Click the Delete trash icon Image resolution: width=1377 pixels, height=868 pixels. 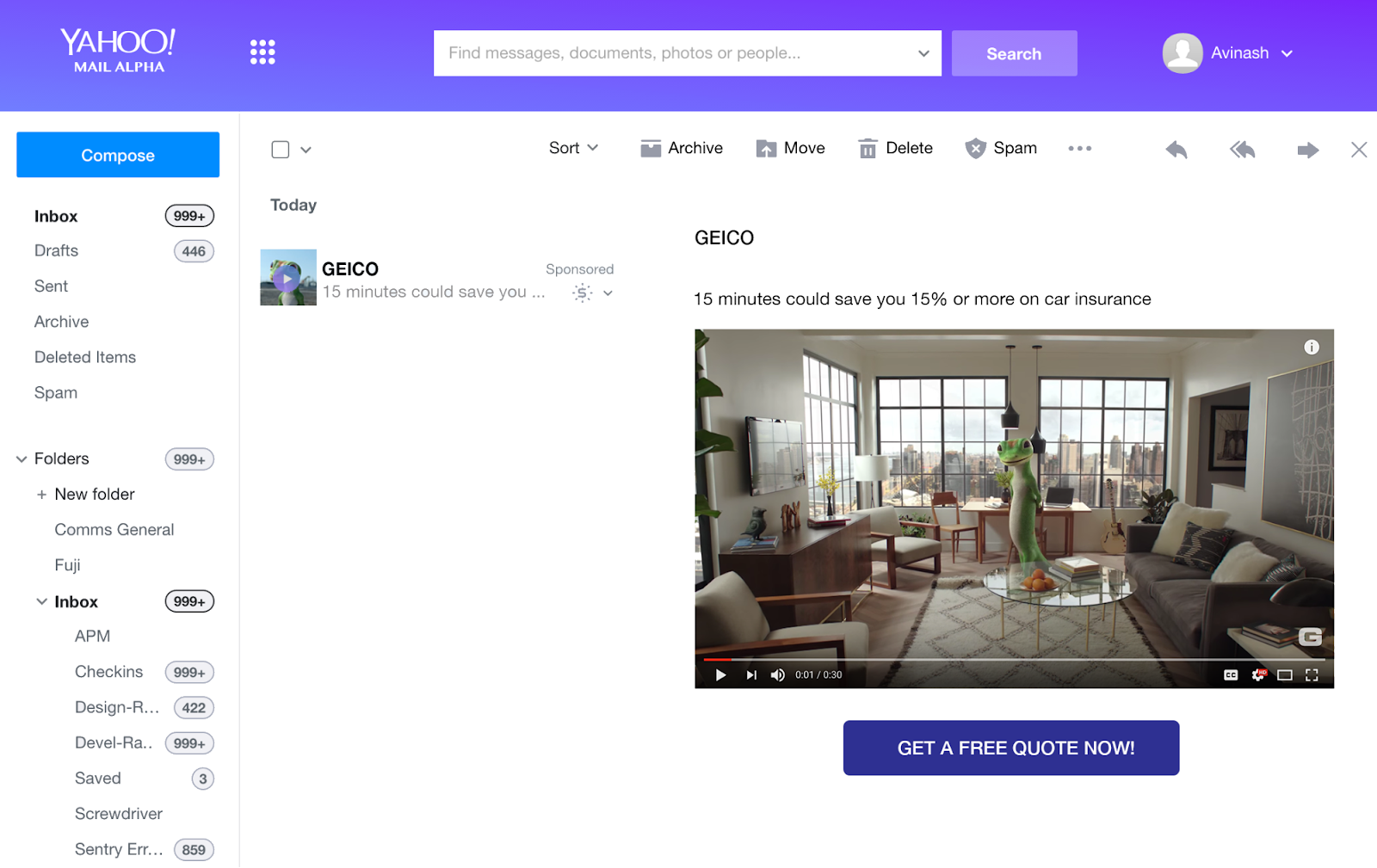tap(868, 149)
